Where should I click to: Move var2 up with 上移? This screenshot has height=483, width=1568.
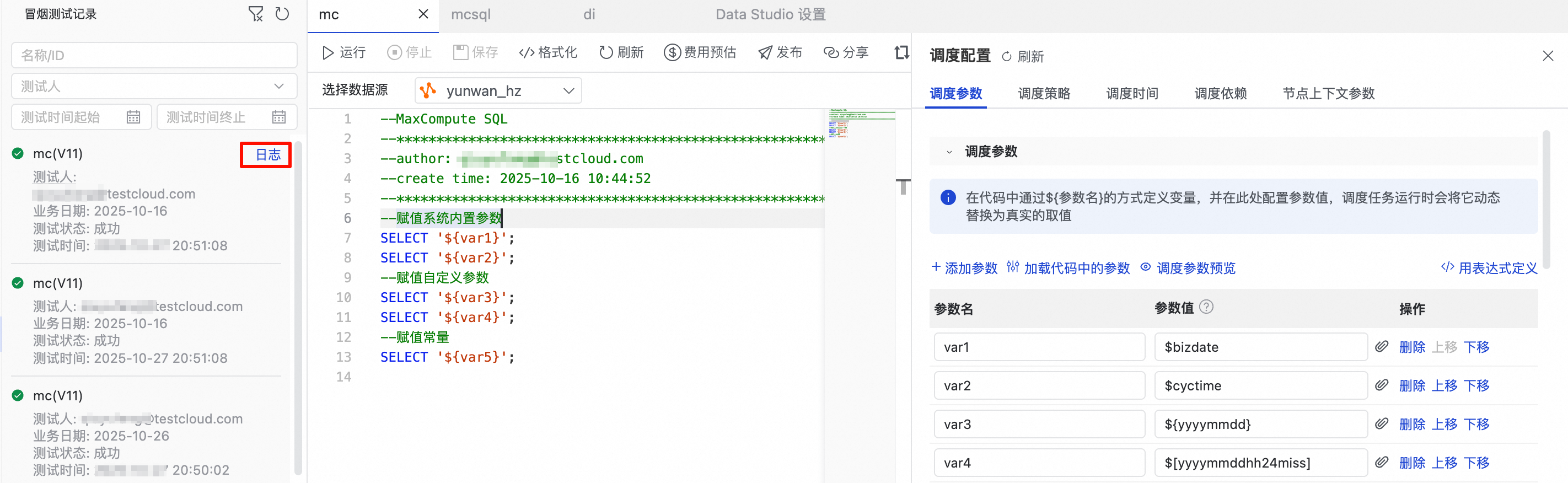1445,385
